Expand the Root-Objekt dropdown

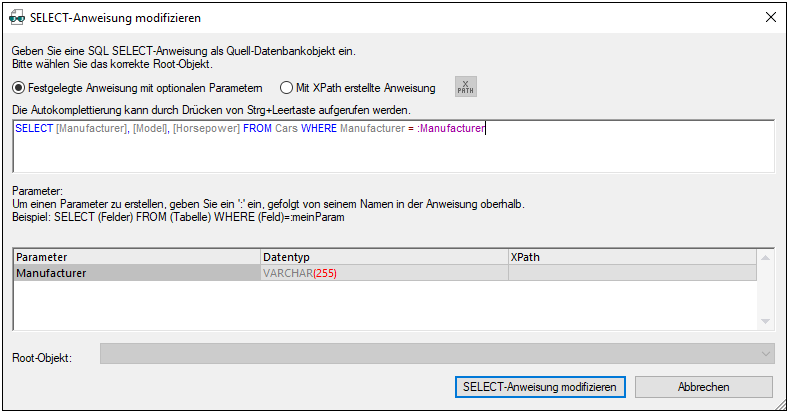click(766, 354)
